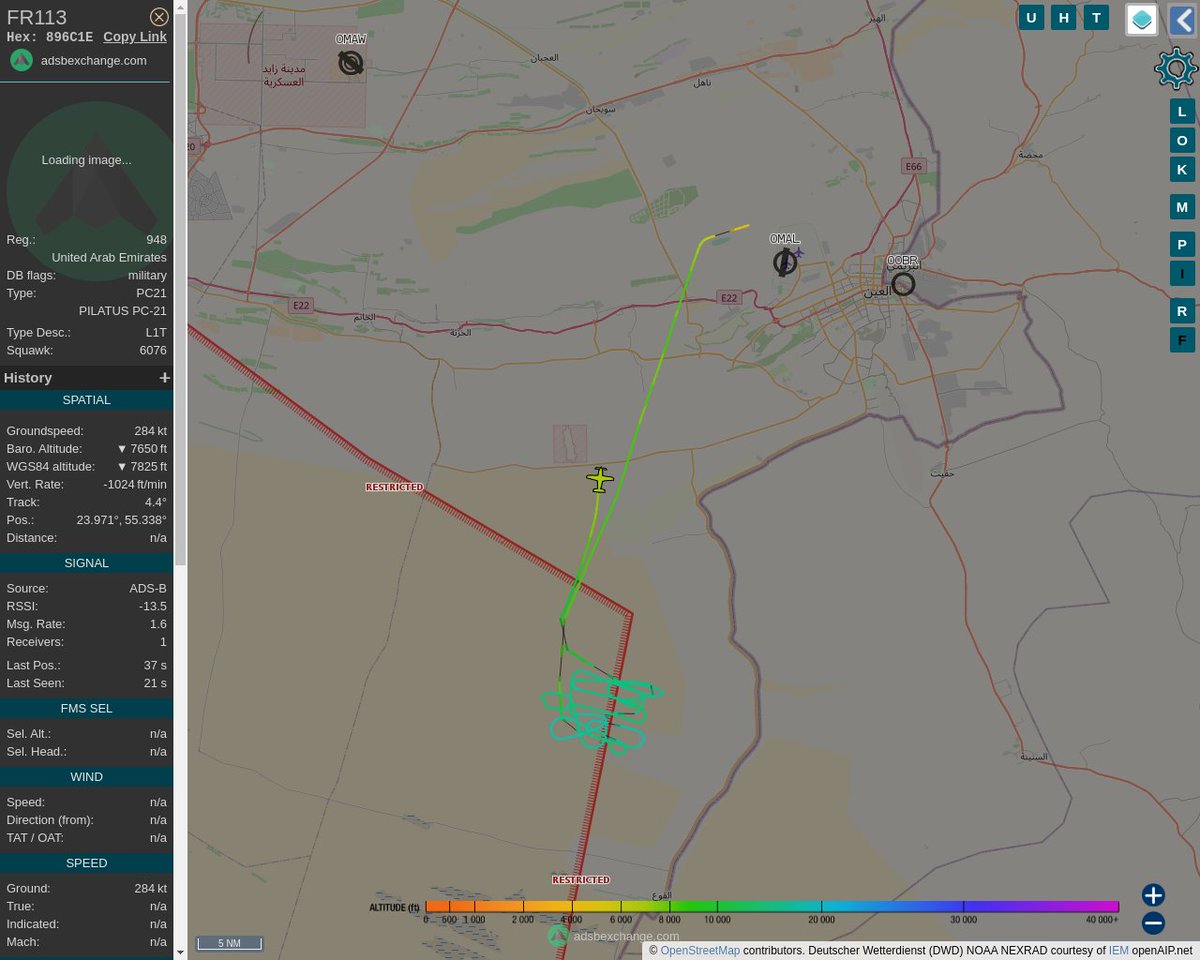The image size is (1200, 960).
Task: Click the H button on map toolbar
Action: pos(1064,17)
